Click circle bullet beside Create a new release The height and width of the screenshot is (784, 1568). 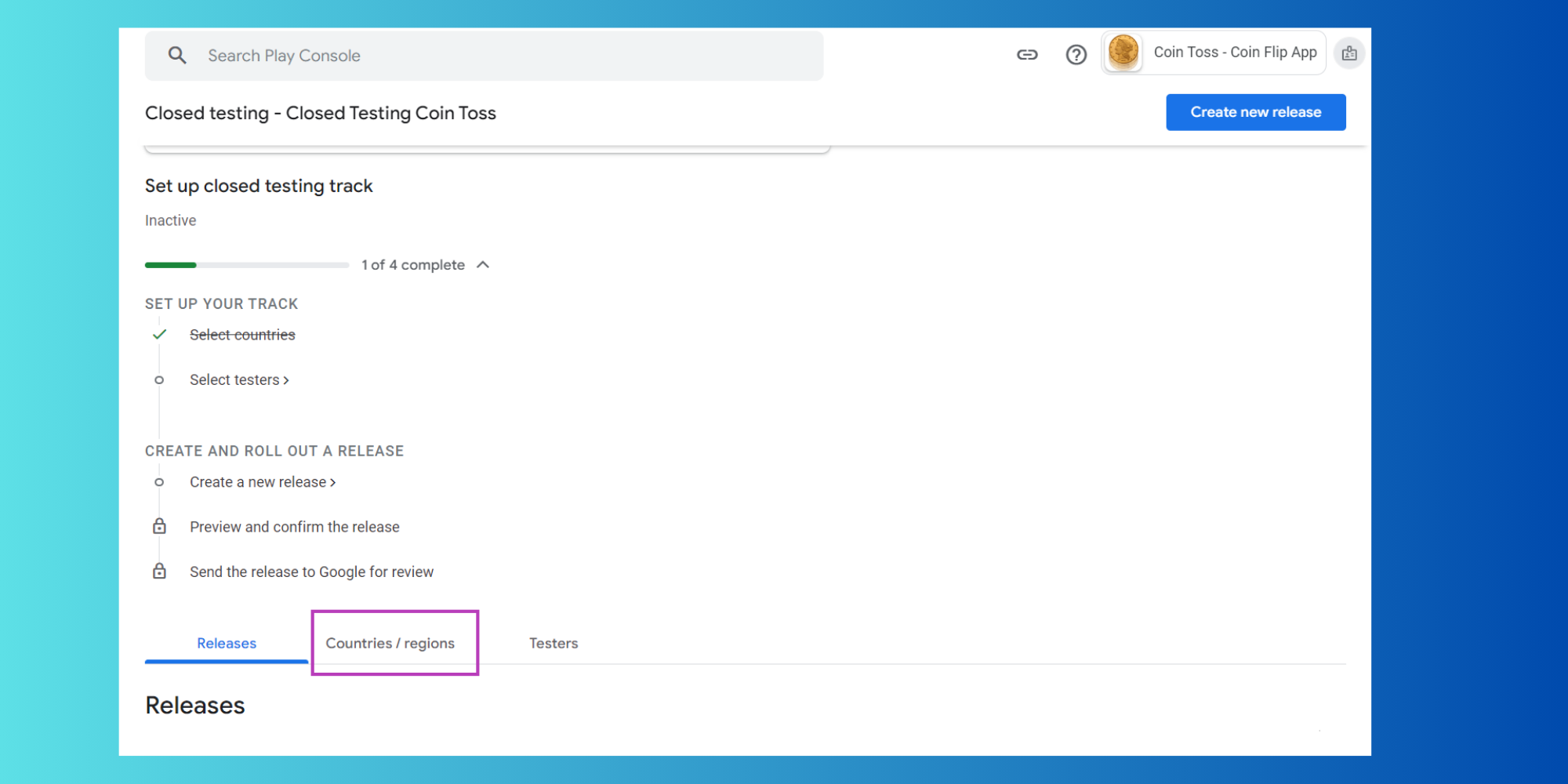tap(159, 482)
